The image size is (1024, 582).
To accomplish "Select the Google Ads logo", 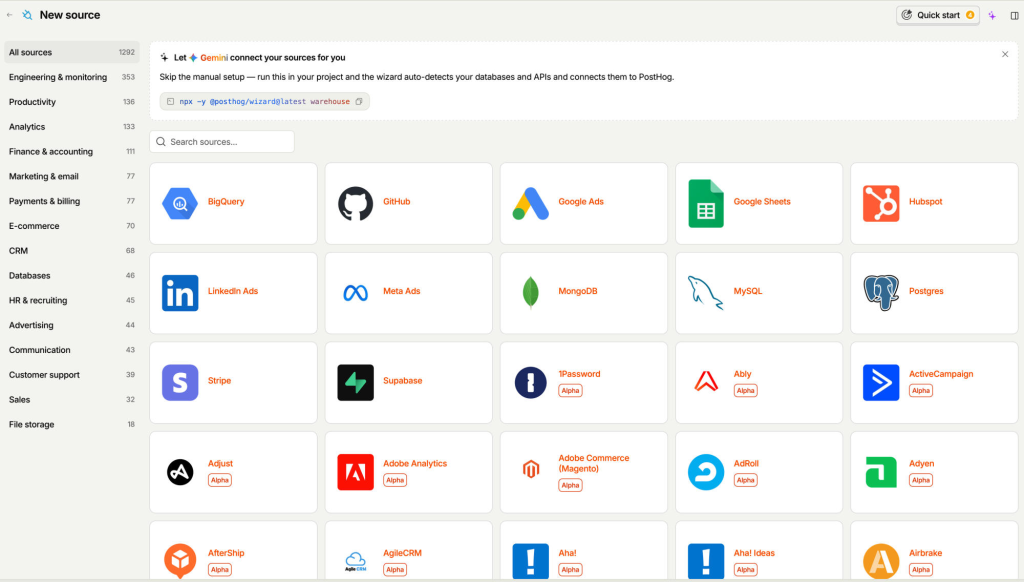I will pyautogui.click(x=530, y=203).
